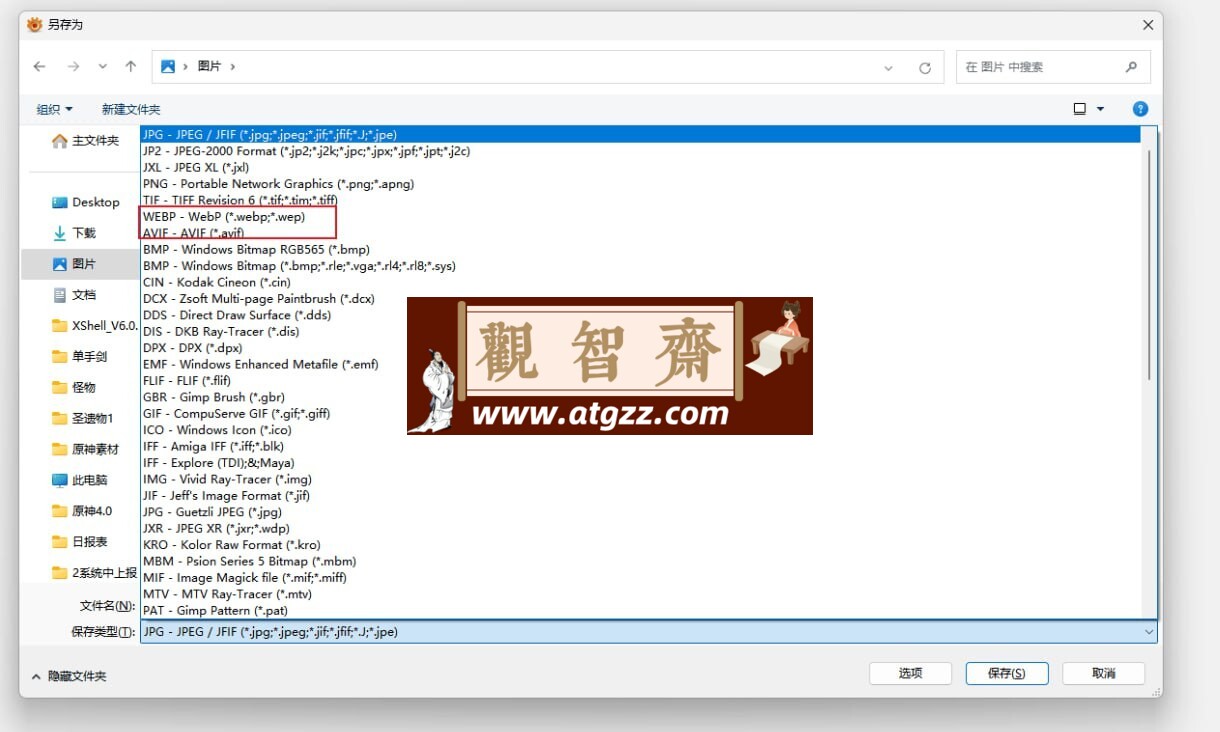Open 圣遗物1 folder in sidebar
Image resolution: width=1220 pixels, height=732 pixels.
[x=83, y=418]
